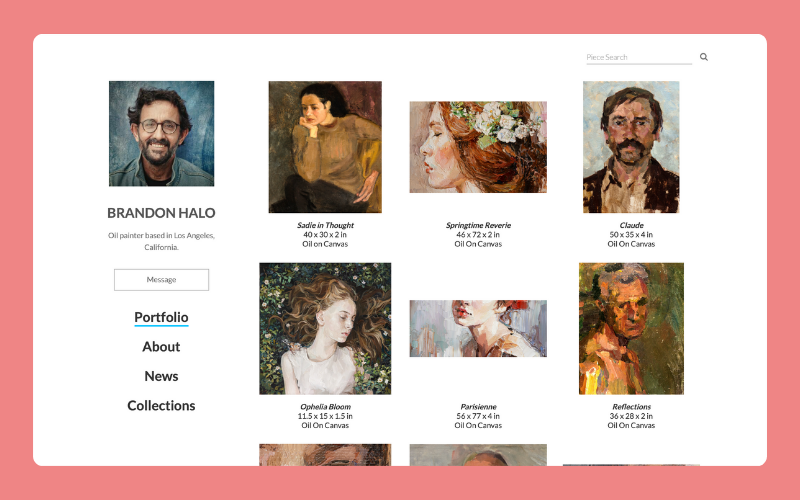Click the 'Springtime Reverie' title
Viewport: 800px width, 500px height.
tap(478, 225)
